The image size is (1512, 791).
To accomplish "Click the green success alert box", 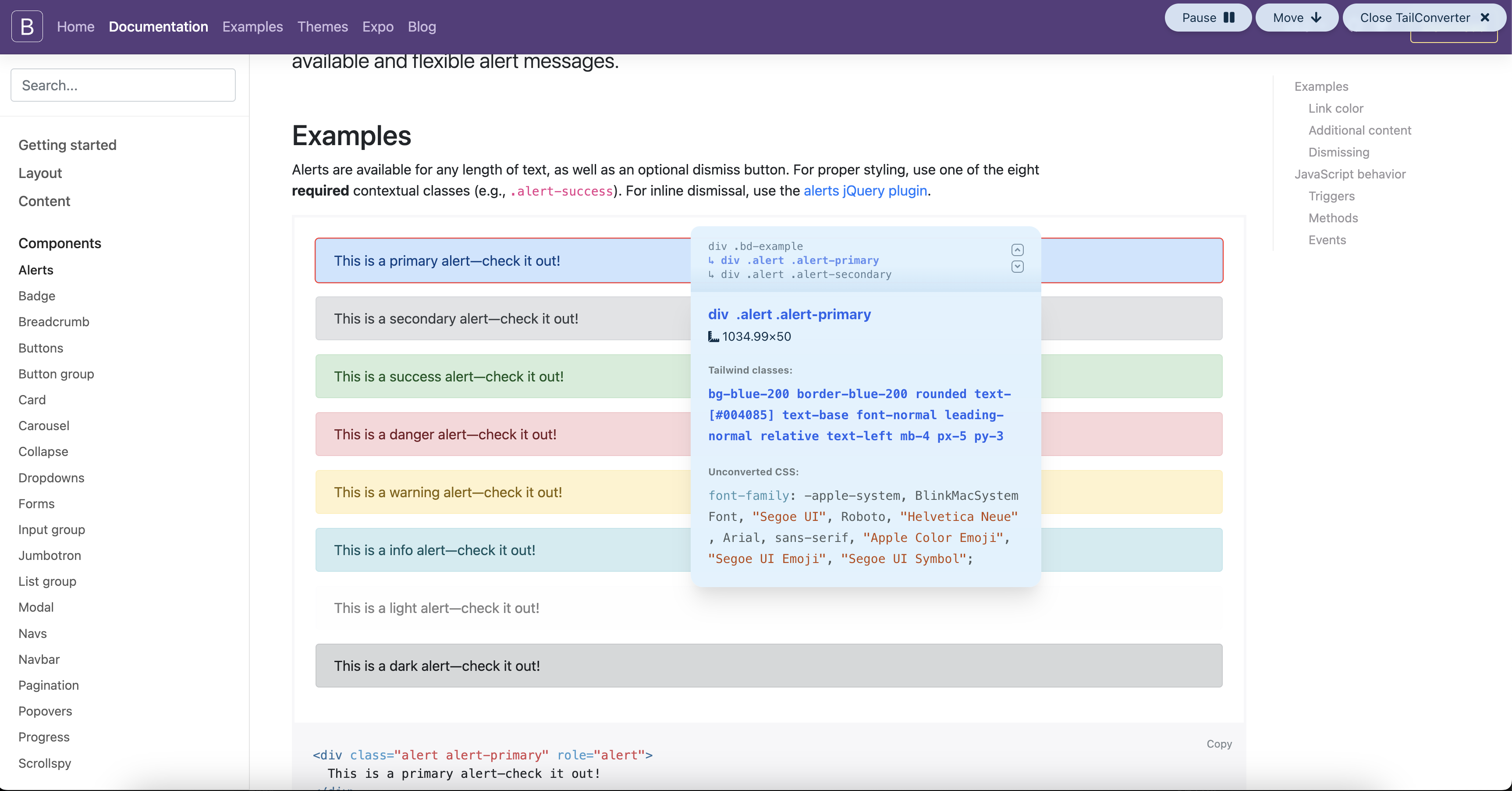I will coord(502,376).
